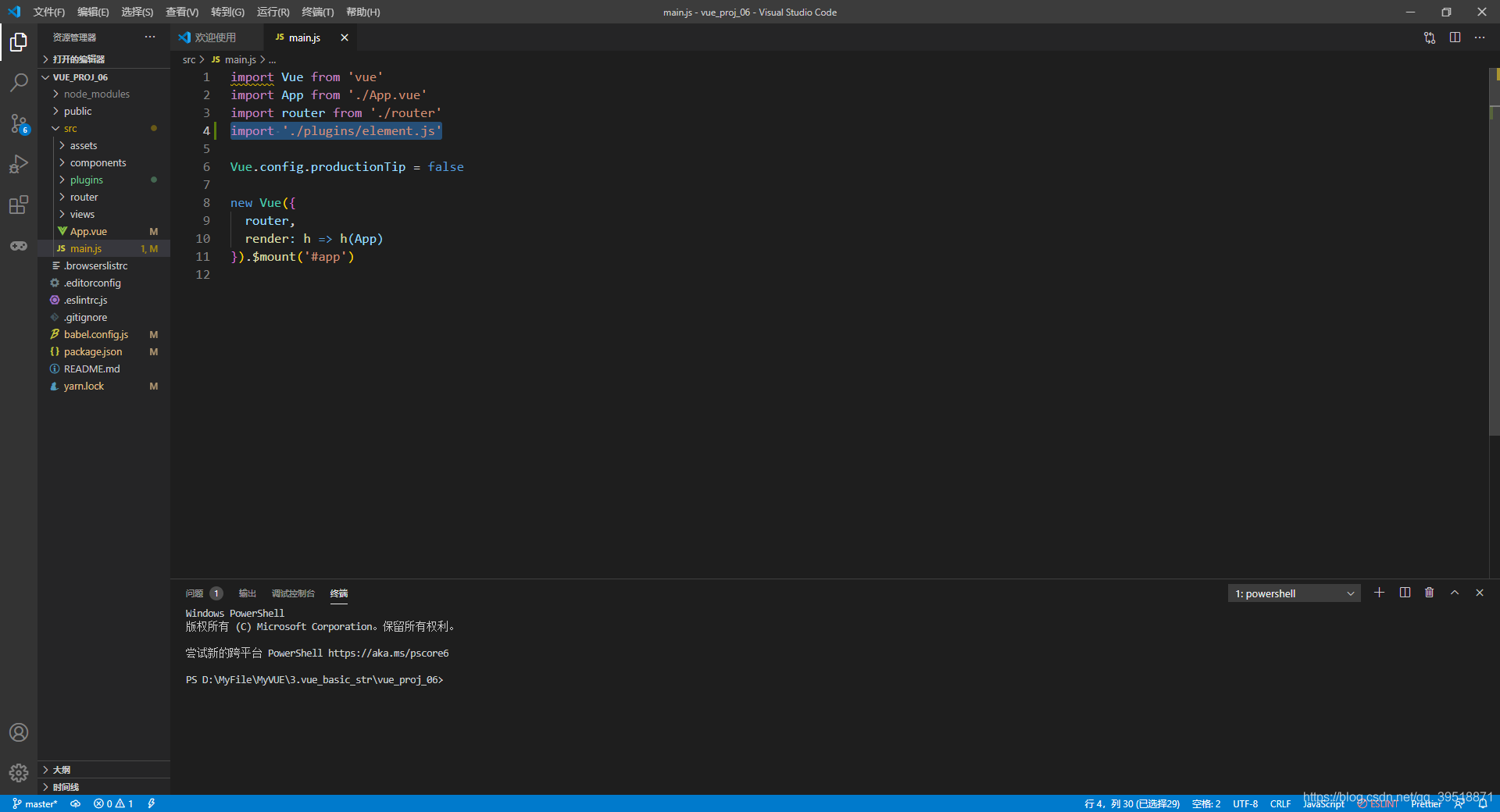The width and height of the screenshot is (1500, 812).
Task: Open the 查看(V) menu
Action: click(182, 12)
